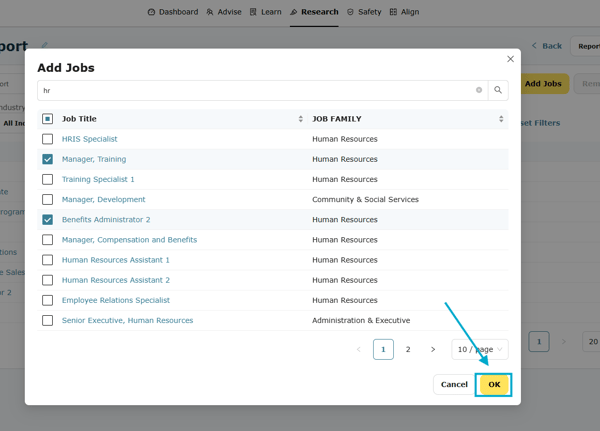Toggle the select-all checkbox in table header
Image resolution: width=600 pixels, height=431 pixels.
tap(47, 119)
